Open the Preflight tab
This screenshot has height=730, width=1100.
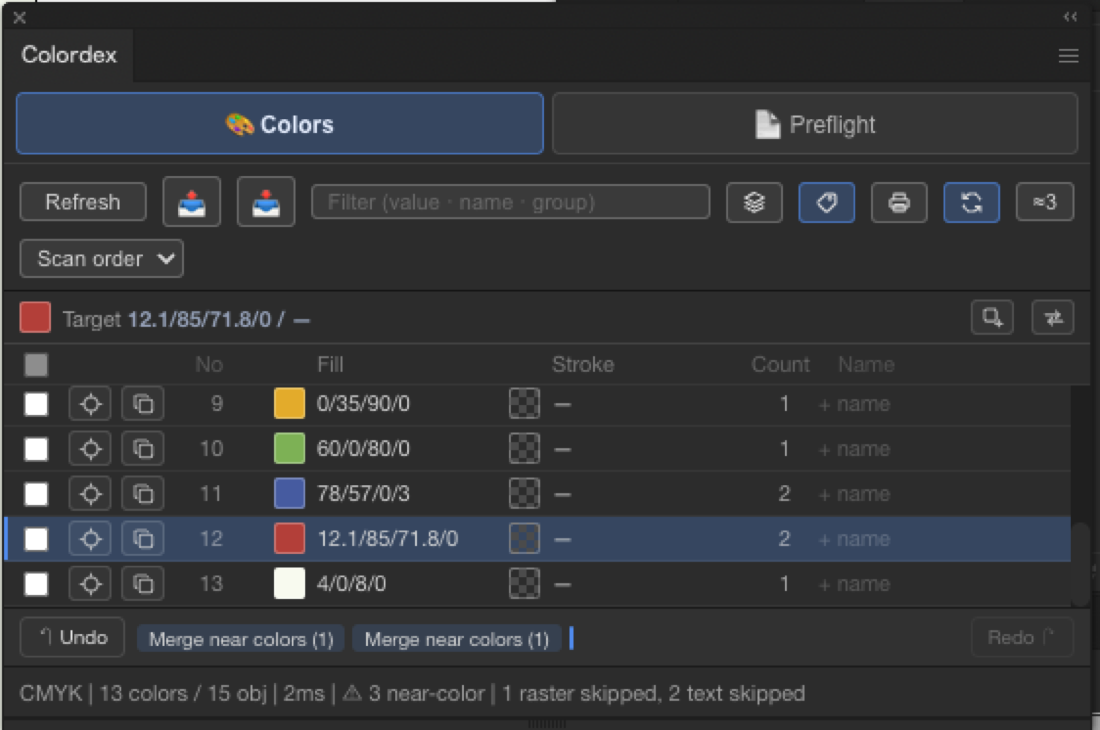pyautogui.click(x=814, y=123)
